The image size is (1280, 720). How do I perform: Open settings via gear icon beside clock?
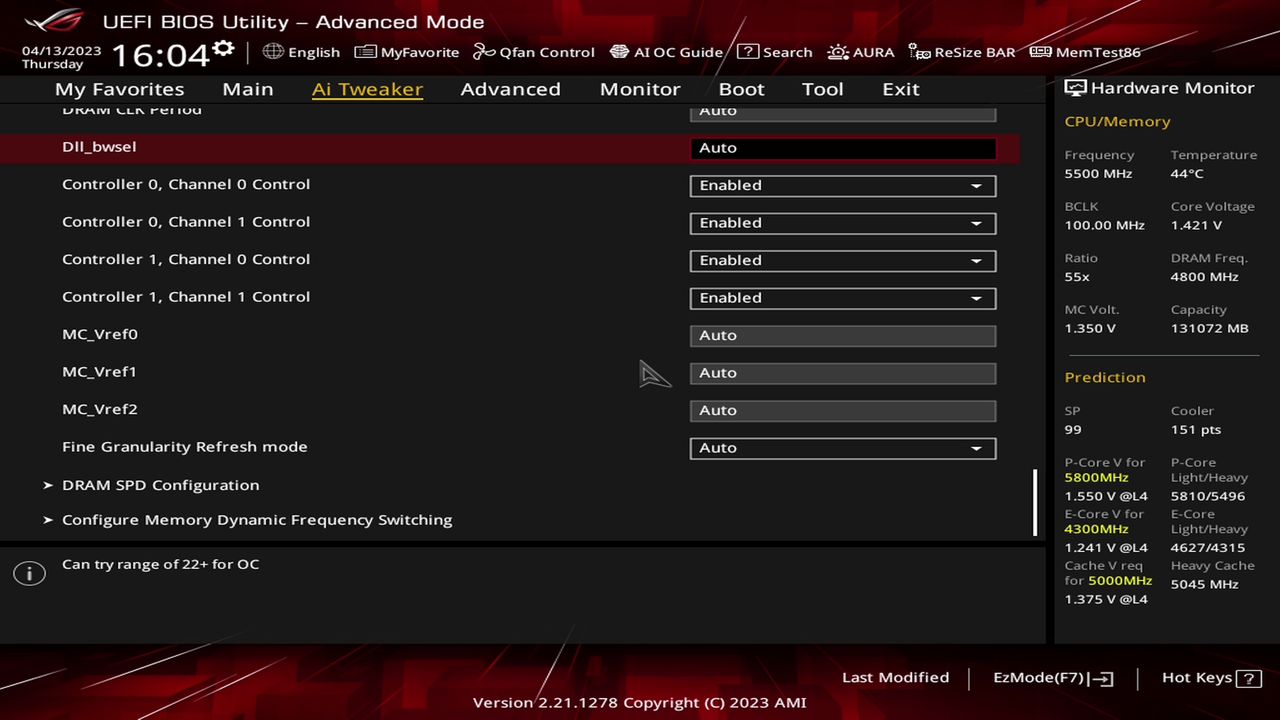[223, 49]
